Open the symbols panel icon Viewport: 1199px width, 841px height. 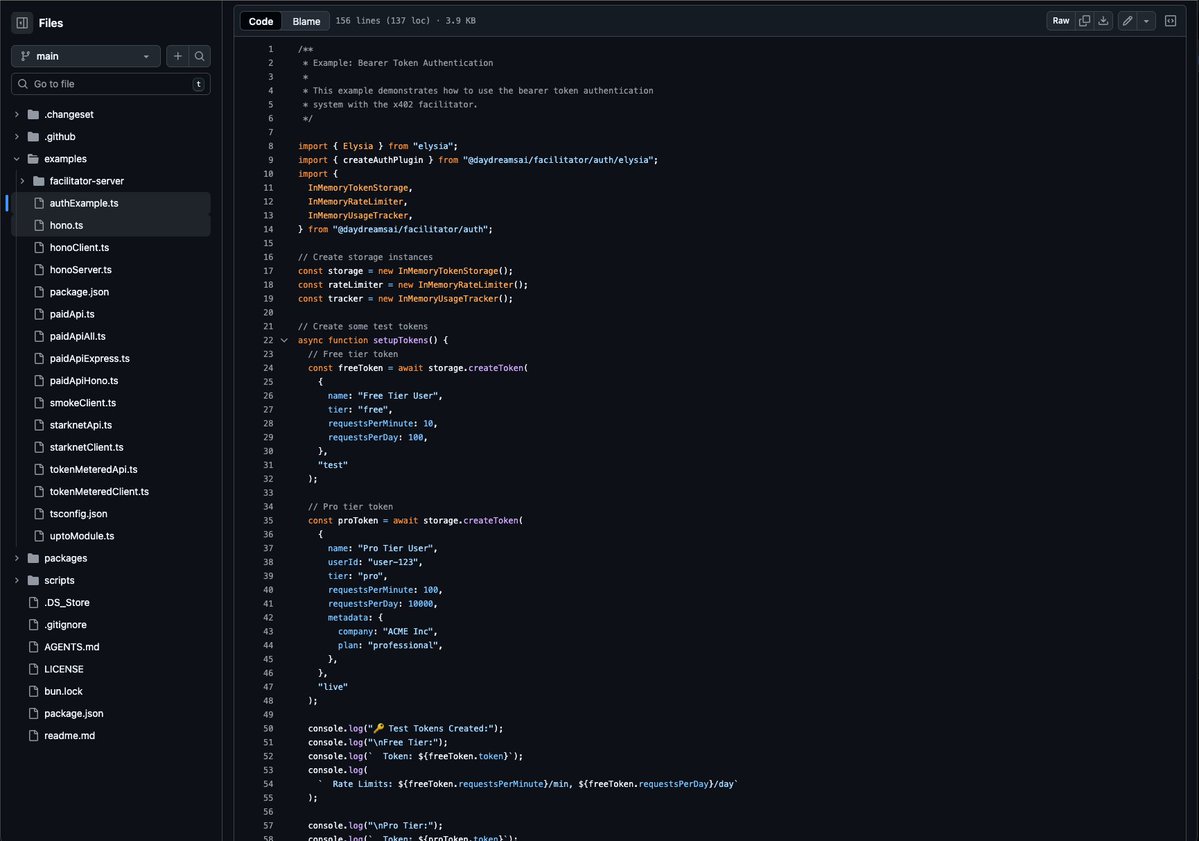(x=1171, y=21)
